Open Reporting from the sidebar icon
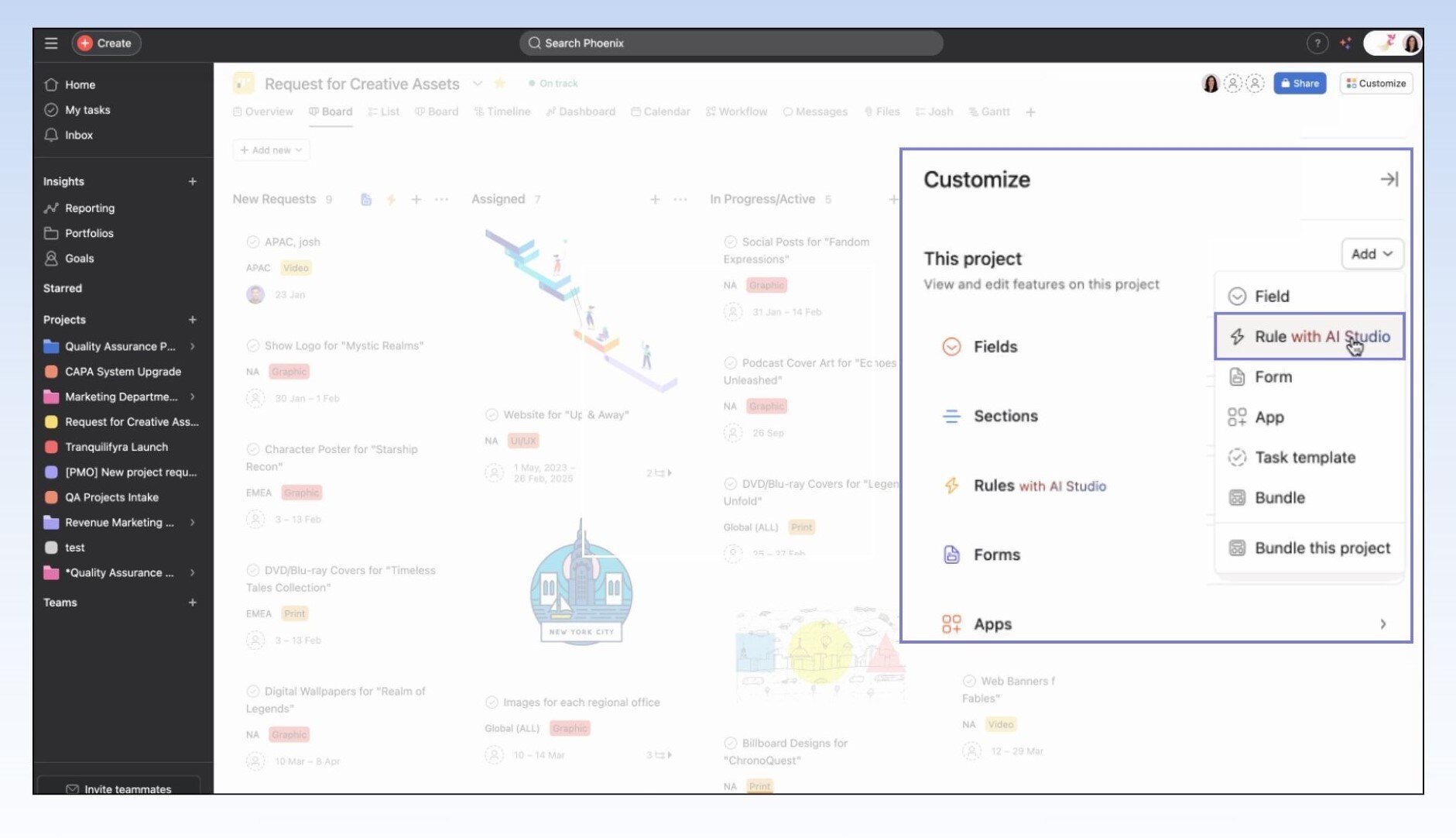 pyautogui.click(x=53, y=208)
